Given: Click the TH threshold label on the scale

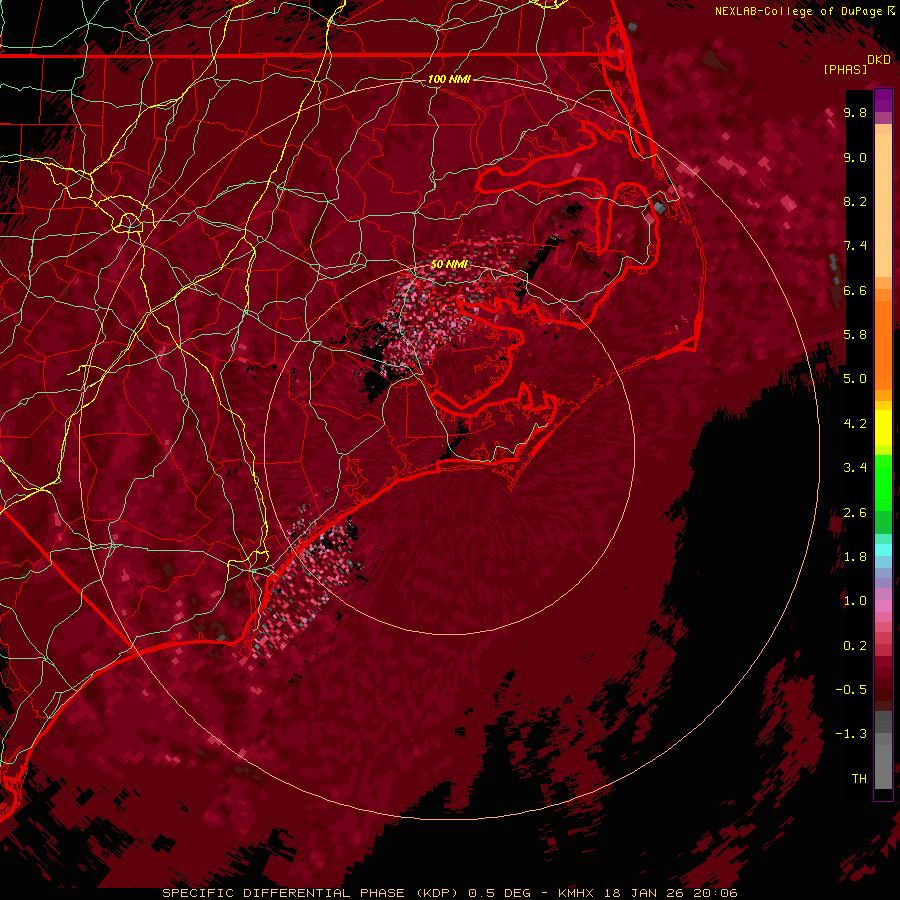Looking at the screenshot, I should pos(859,779).
